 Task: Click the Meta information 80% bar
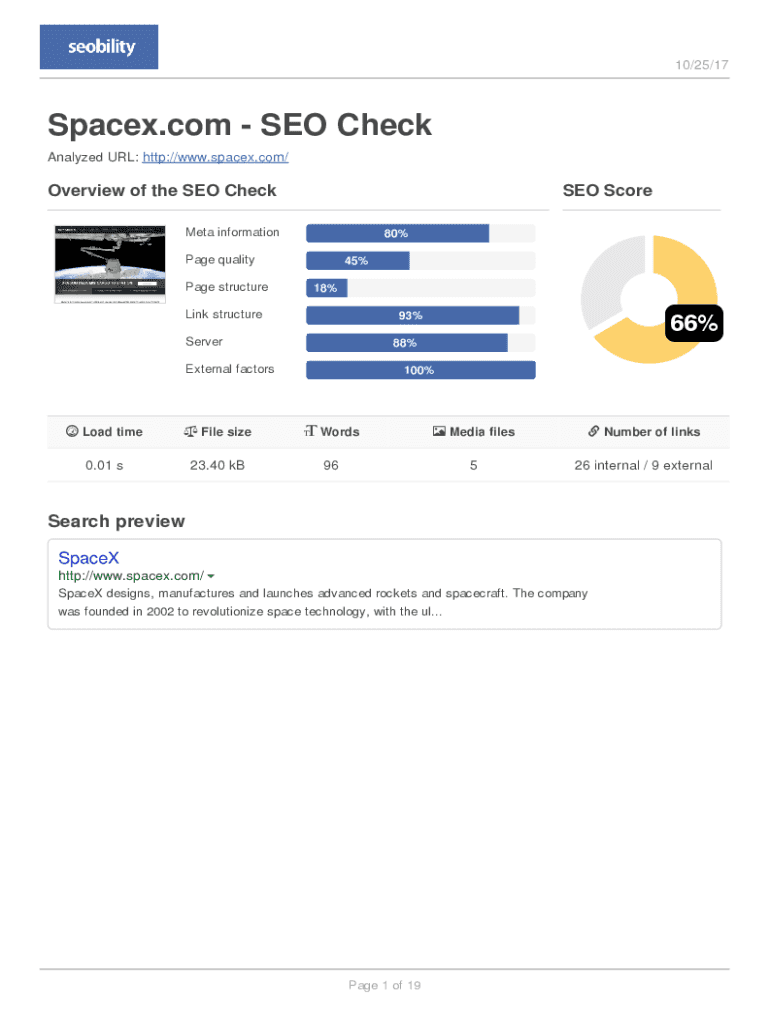click(x=397, y=233)
